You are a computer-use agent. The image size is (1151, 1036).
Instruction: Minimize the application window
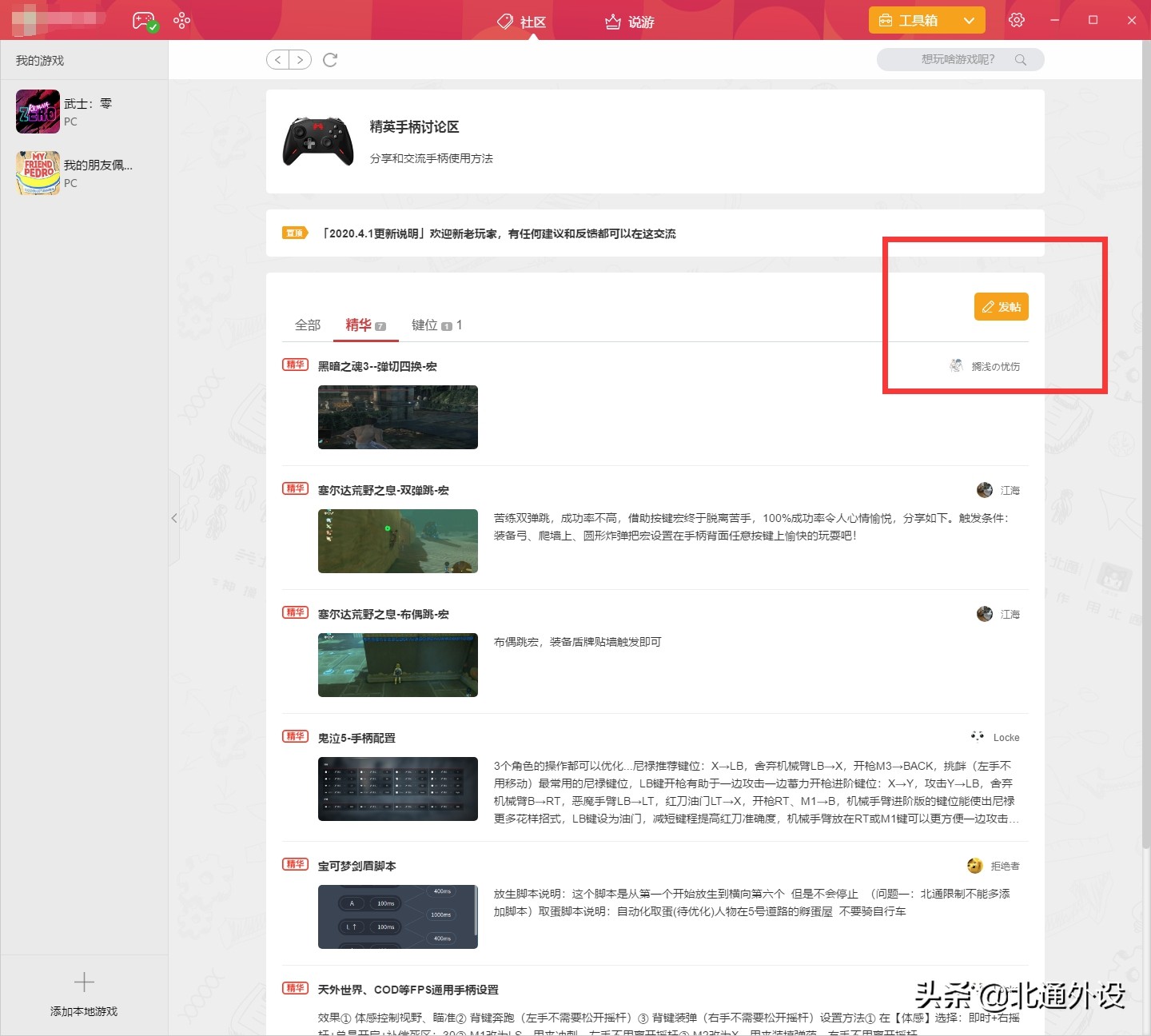[1054, 20]
